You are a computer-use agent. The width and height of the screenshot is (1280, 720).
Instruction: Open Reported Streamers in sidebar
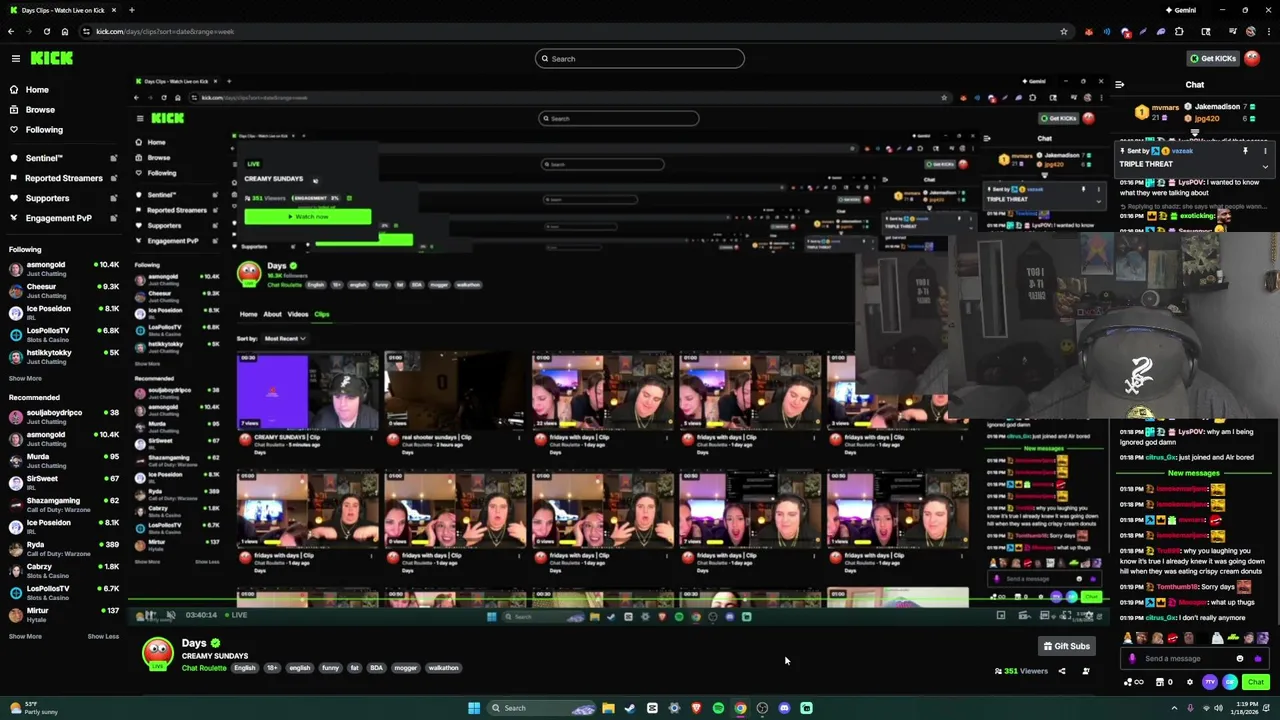point(64,178)
